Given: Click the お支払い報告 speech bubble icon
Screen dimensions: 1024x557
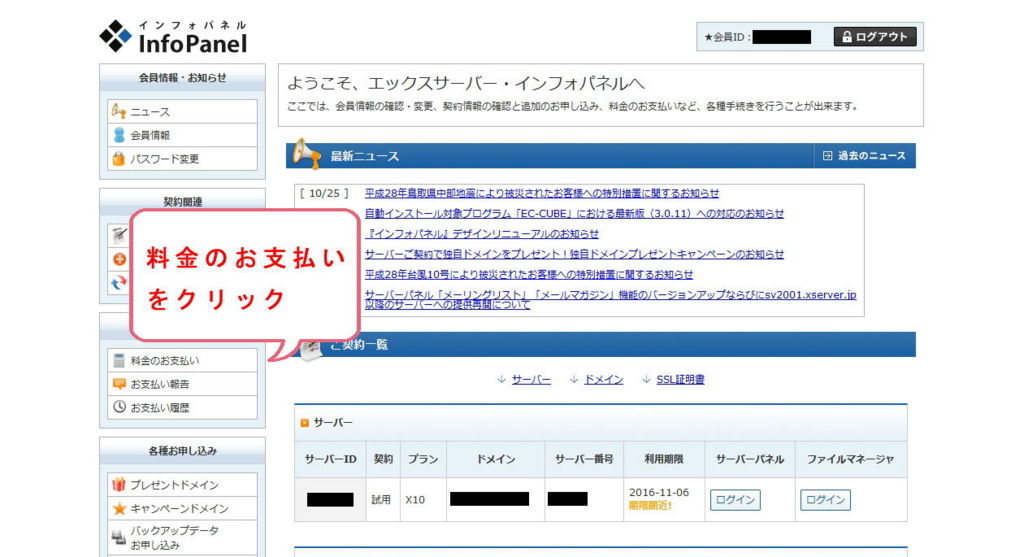Looking at the screenshot, I should click(x=119, y=383).
